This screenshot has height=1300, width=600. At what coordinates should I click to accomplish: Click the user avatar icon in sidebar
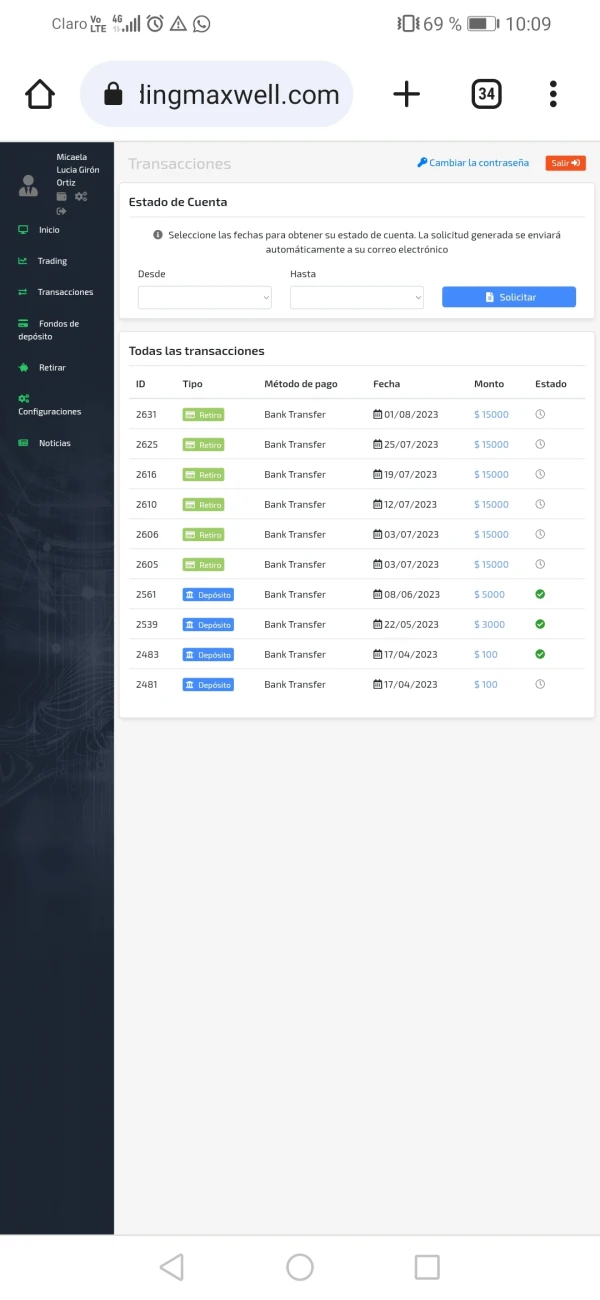(x=28, y=185)
